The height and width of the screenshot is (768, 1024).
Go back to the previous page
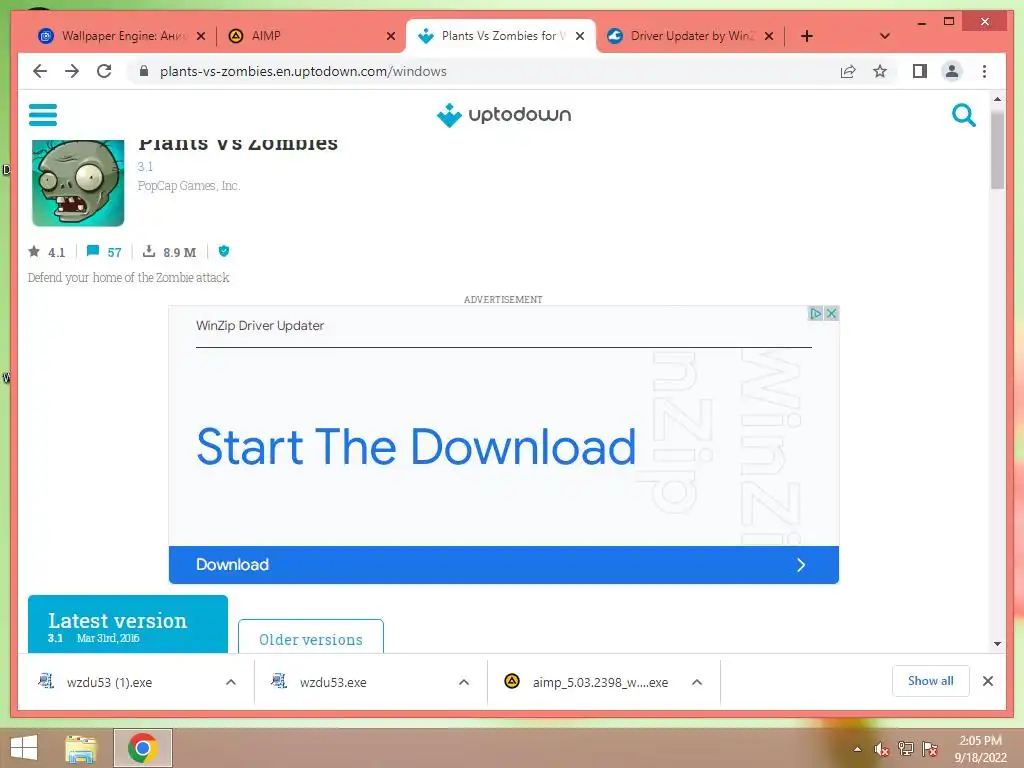point(40,71)
